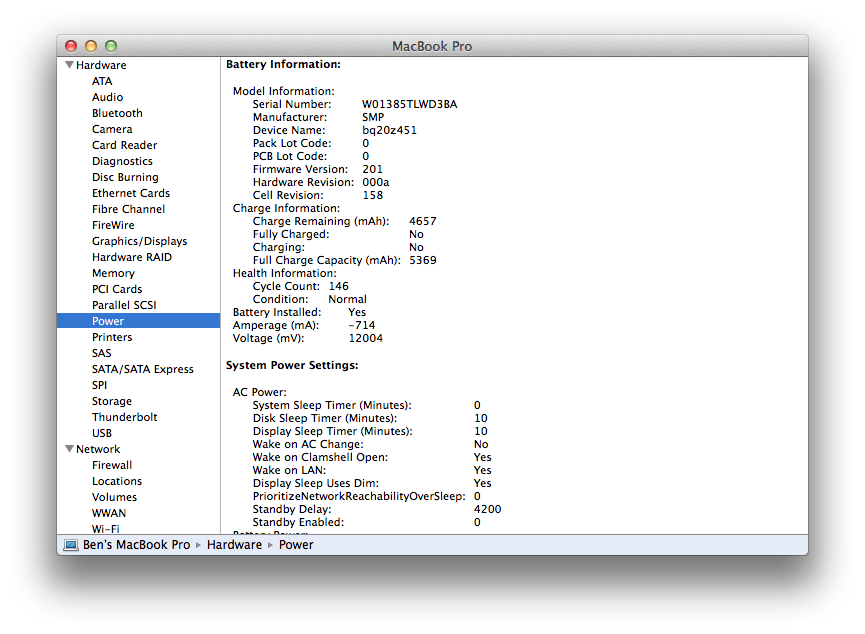This screenshot has height=634, width=865.
Task: Minimize window with yellow button
Action: tap(91, 46)
